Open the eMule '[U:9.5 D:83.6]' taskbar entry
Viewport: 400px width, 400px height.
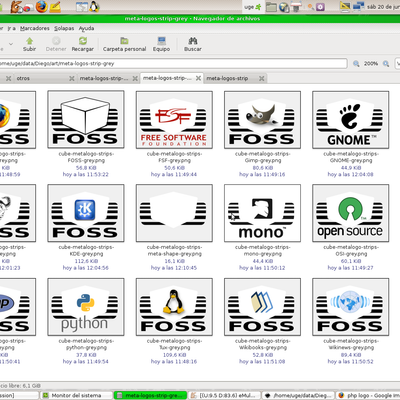click(225, 395)
